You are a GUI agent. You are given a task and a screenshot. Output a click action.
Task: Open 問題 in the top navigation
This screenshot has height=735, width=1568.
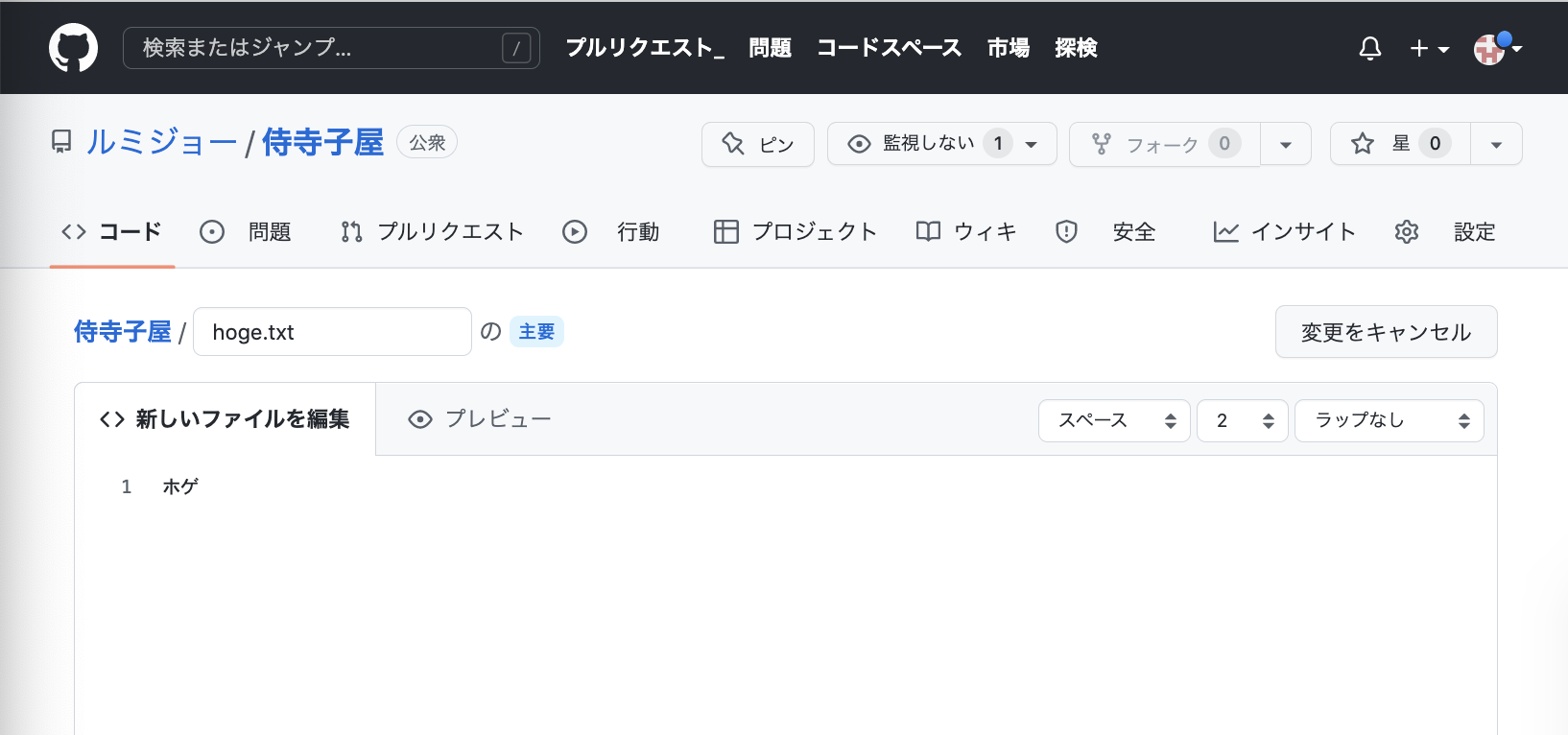[x=770, y=48]
